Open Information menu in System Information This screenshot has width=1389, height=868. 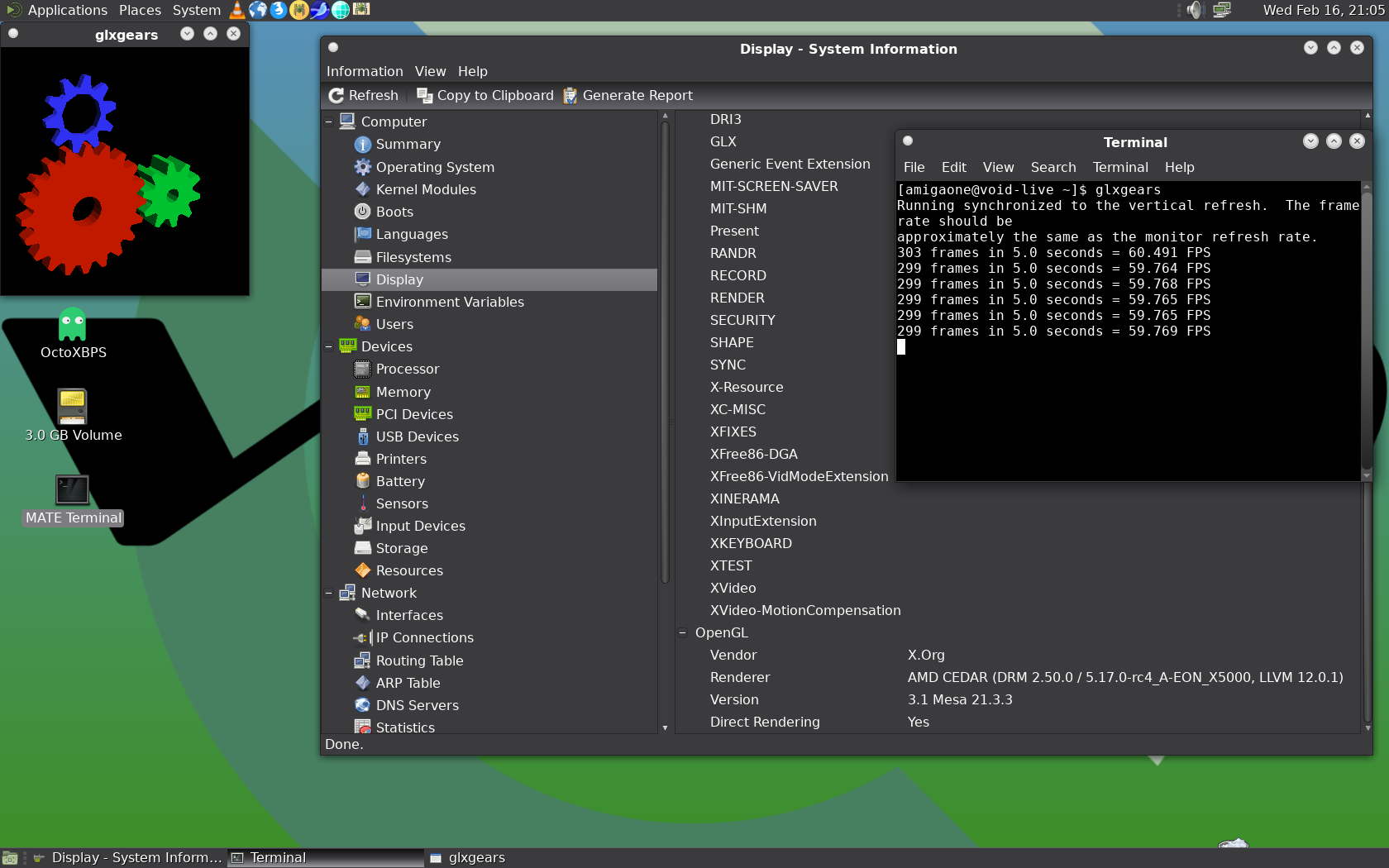click(365, 71)
